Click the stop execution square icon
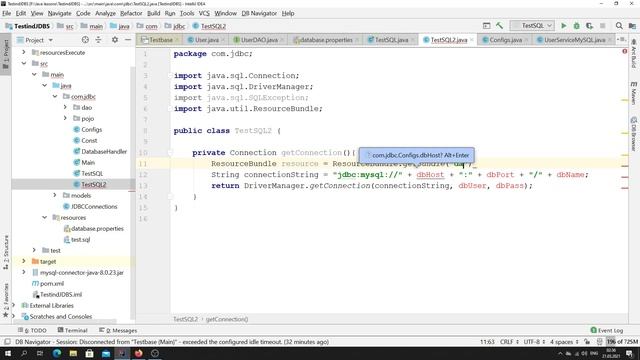This screenshot has height=360, width=640. (x=602, y=26)
